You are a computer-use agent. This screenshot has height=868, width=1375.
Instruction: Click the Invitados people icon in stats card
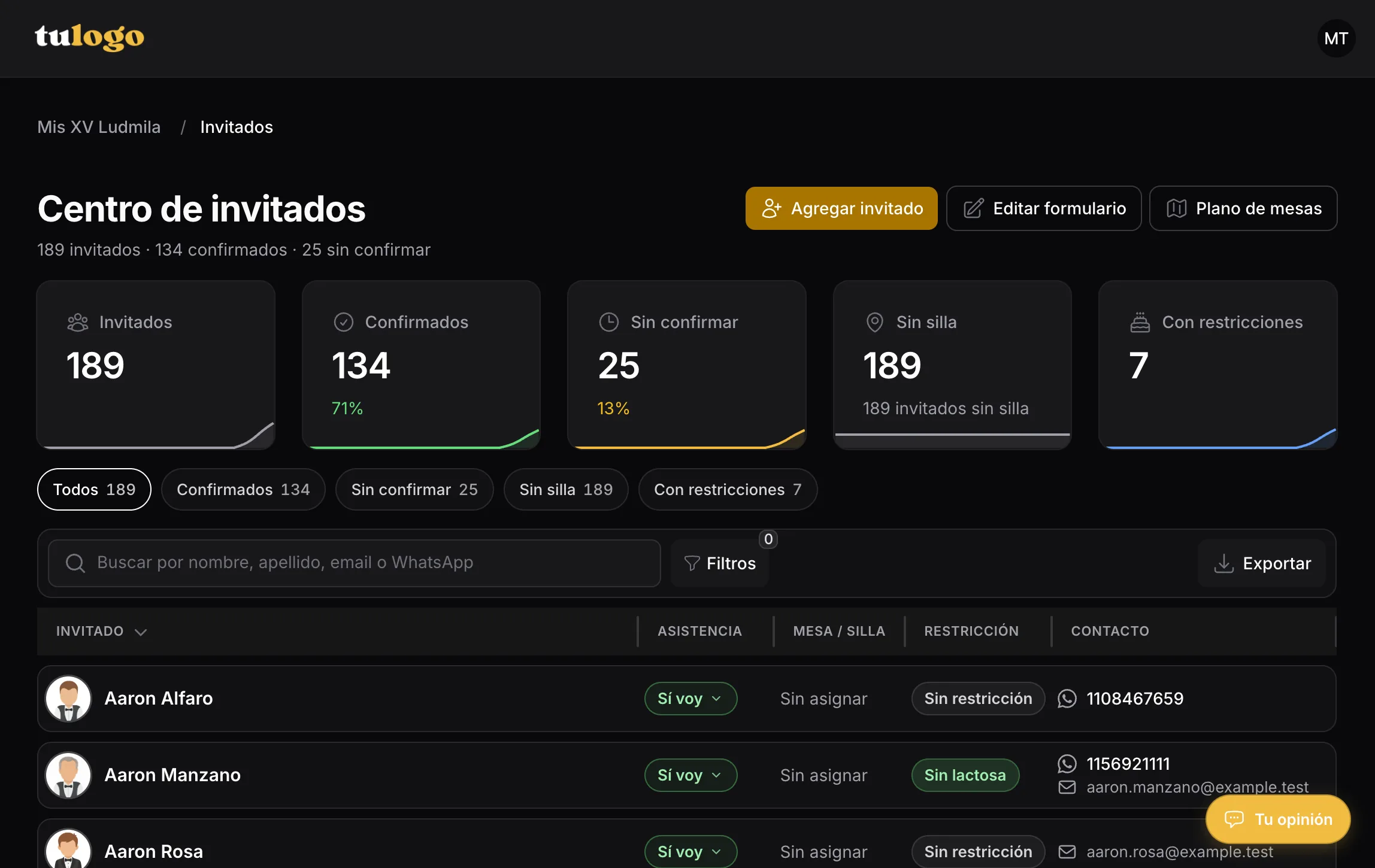(x=78, y=322)
